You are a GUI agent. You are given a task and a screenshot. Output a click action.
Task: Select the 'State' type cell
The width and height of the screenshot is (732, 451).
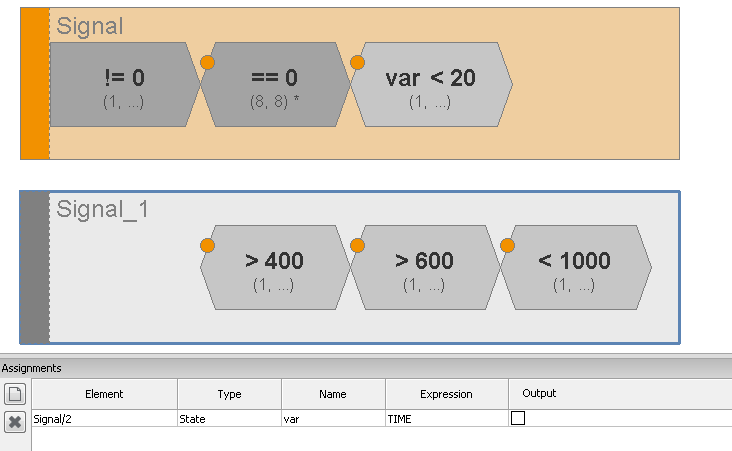(x=229, y=419)
